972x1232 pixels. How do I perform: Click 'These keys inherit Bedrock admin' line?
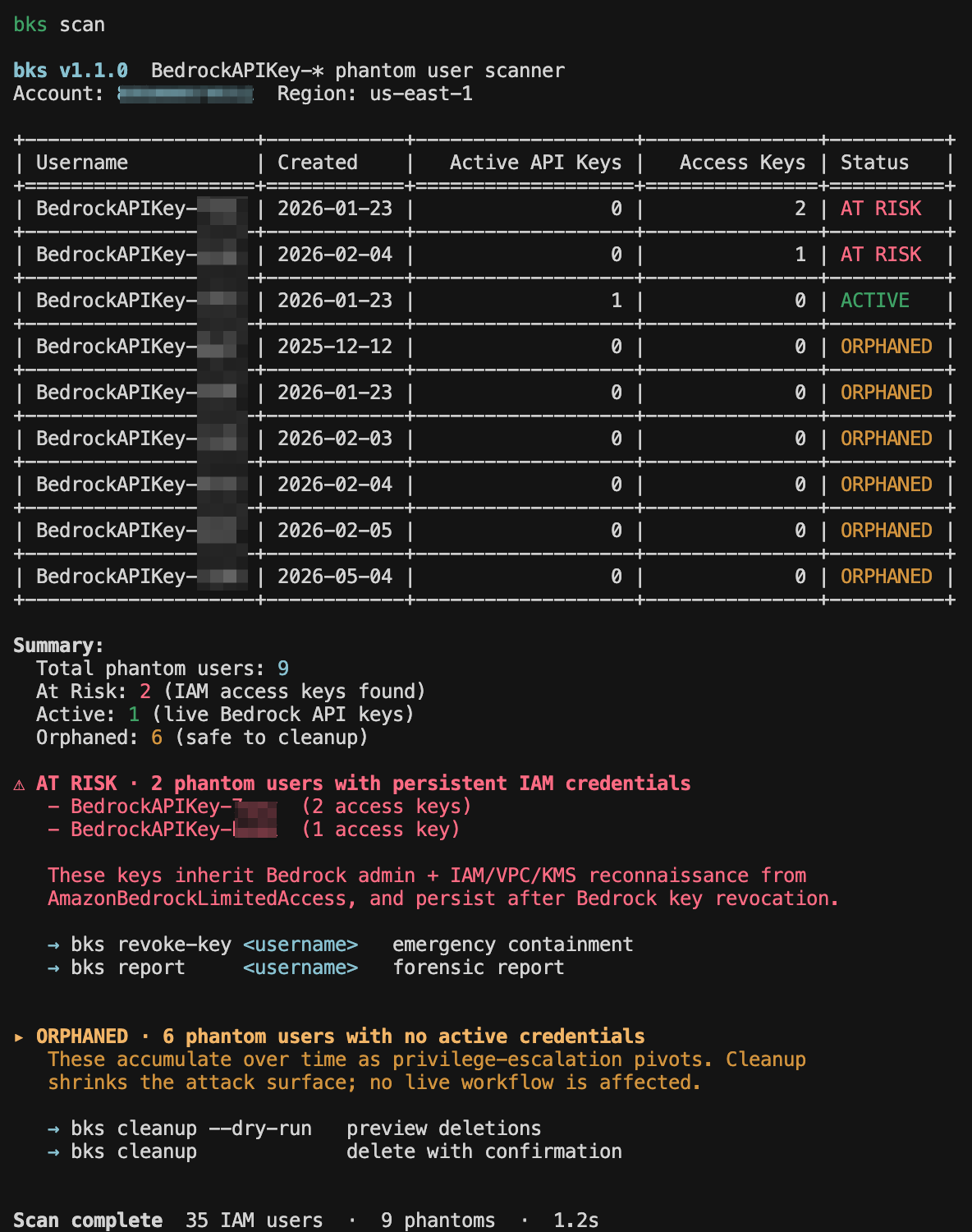pos(427,876)
